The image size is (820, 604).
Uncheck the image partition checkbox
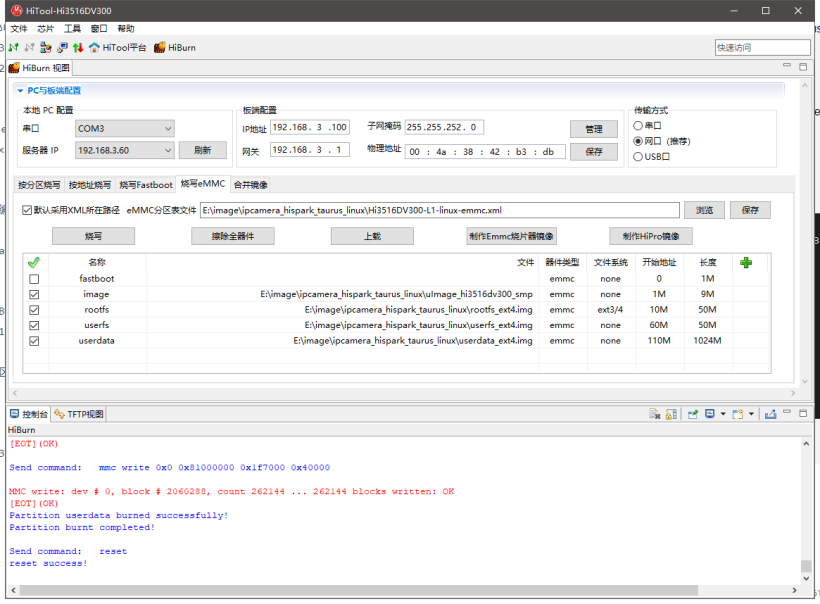pyautogui.click(x=34, y=294)
